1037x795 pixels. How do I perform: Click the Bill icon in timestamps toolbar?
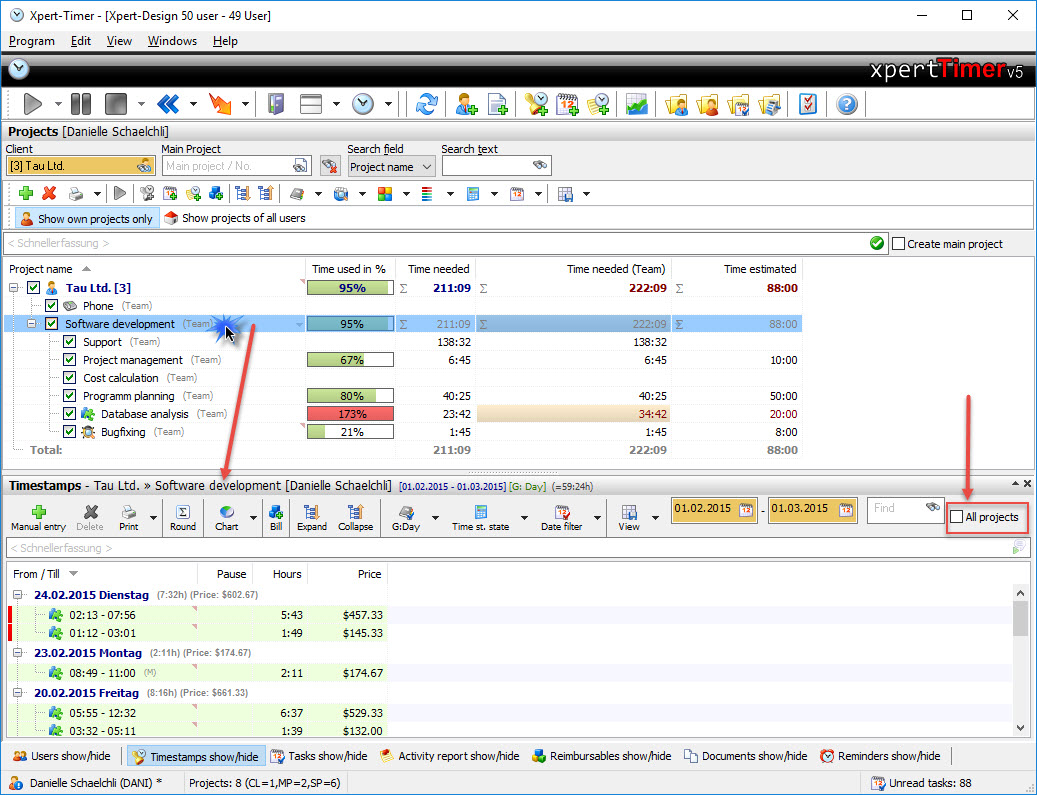[276, 517]
